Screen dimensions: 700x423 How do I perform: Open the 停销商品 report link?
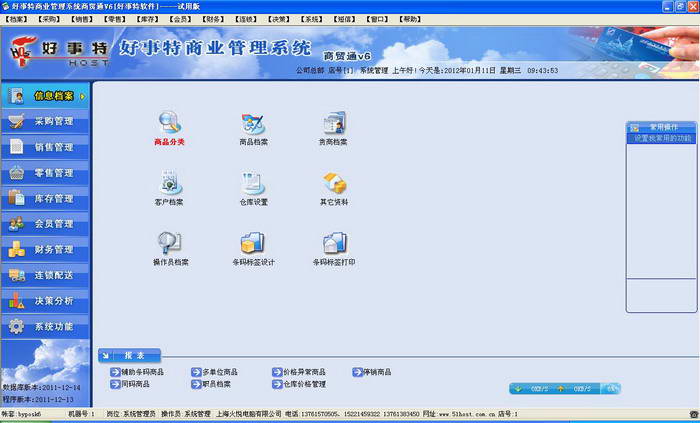372,372
